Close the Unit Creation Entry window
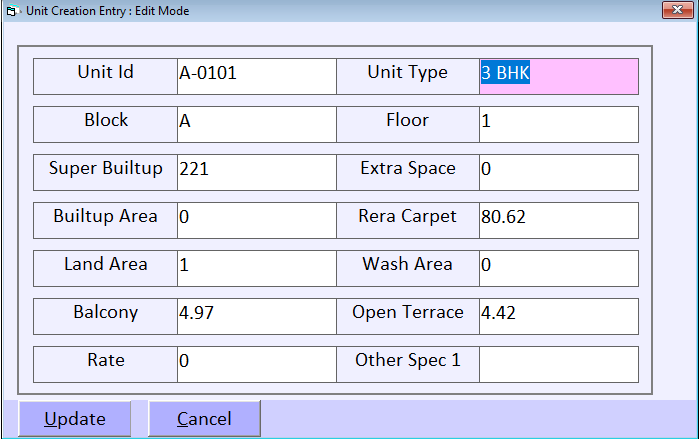Screen dimensions: 699x439 (677, 10)
